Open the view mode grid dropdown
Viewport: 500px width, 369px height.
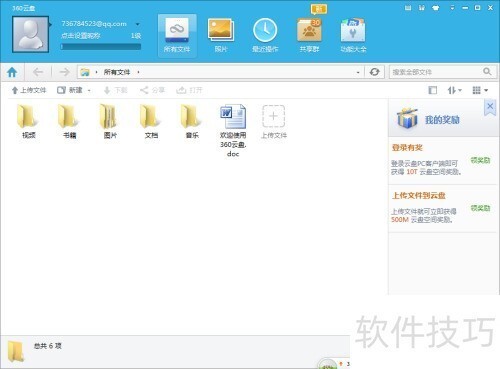[480, 90]
